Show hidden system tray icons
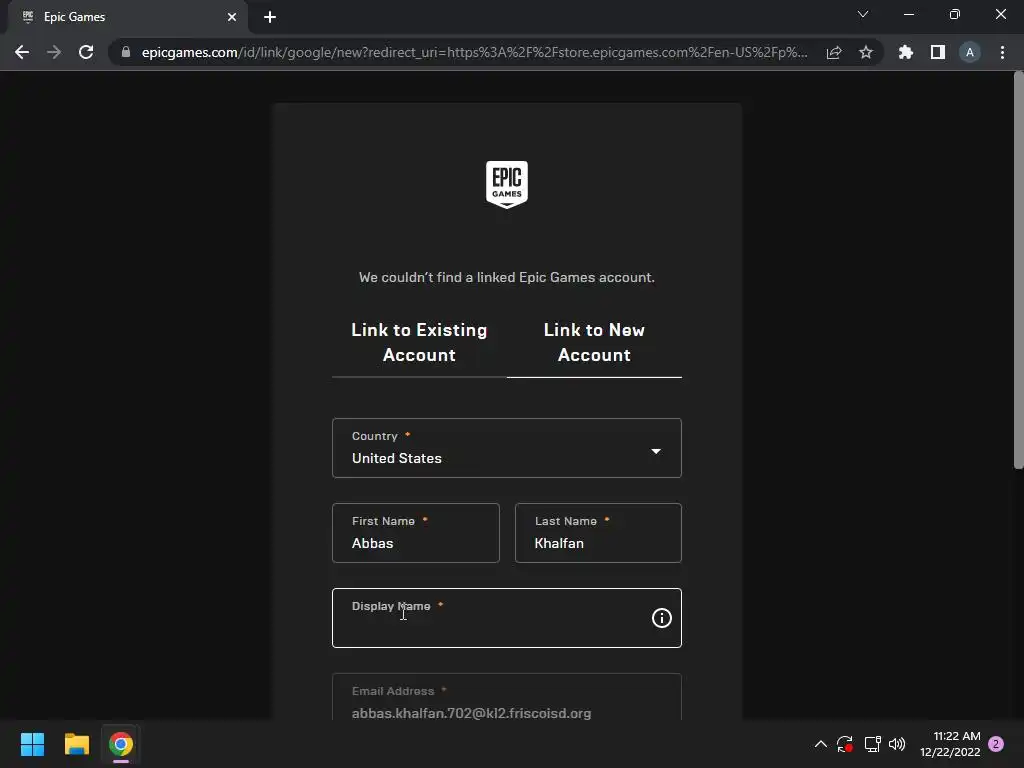Screen dimensions: 1024x768 (821, 744)
